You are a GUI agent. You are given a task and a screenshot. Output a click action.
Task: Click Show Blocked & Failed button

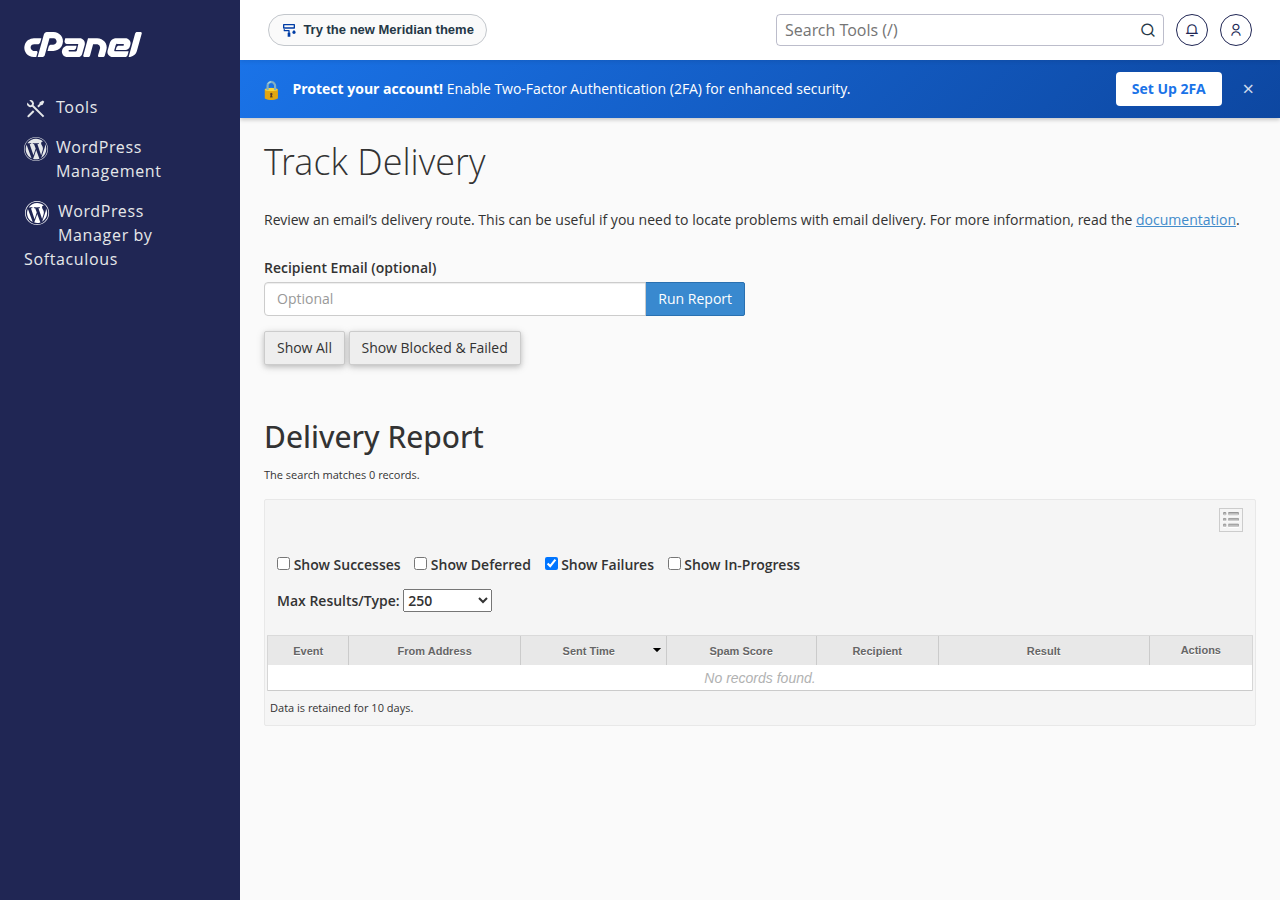point(434,348)
